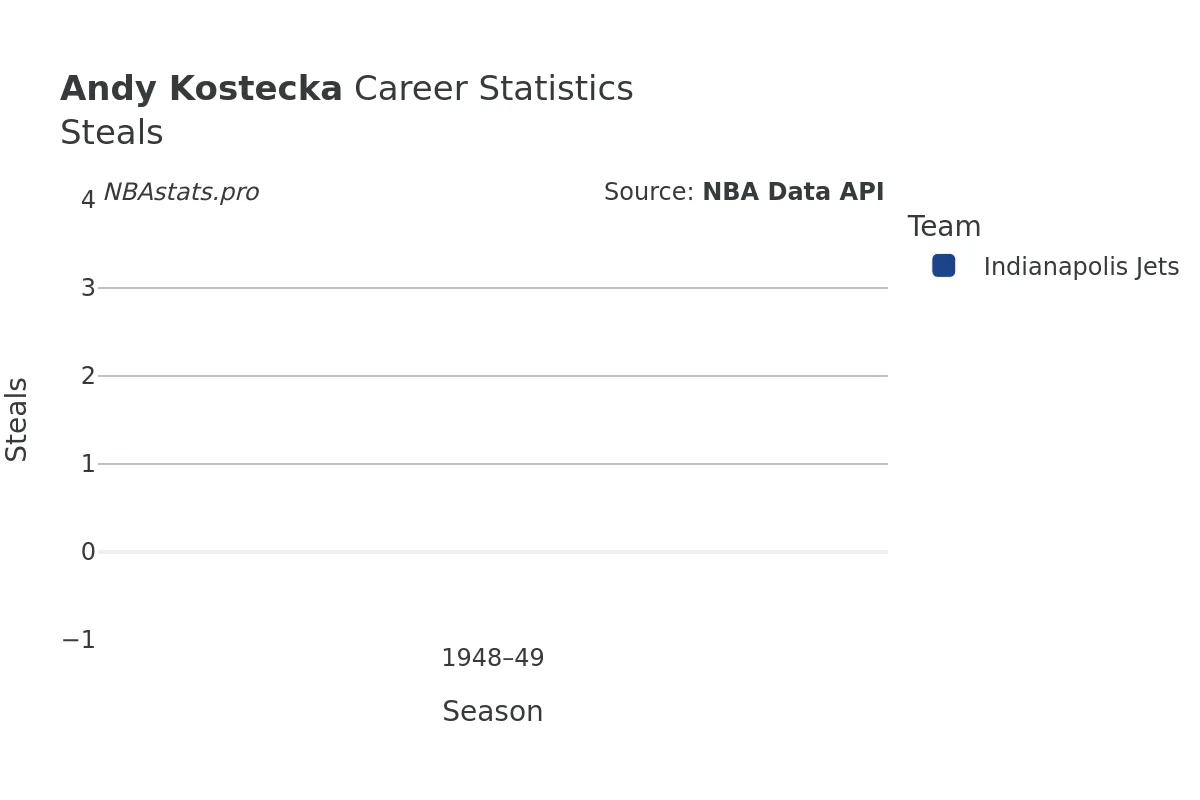Select the Career Statistics title text
This screenshot has height=800, width=1200.
tap(493, 90)
